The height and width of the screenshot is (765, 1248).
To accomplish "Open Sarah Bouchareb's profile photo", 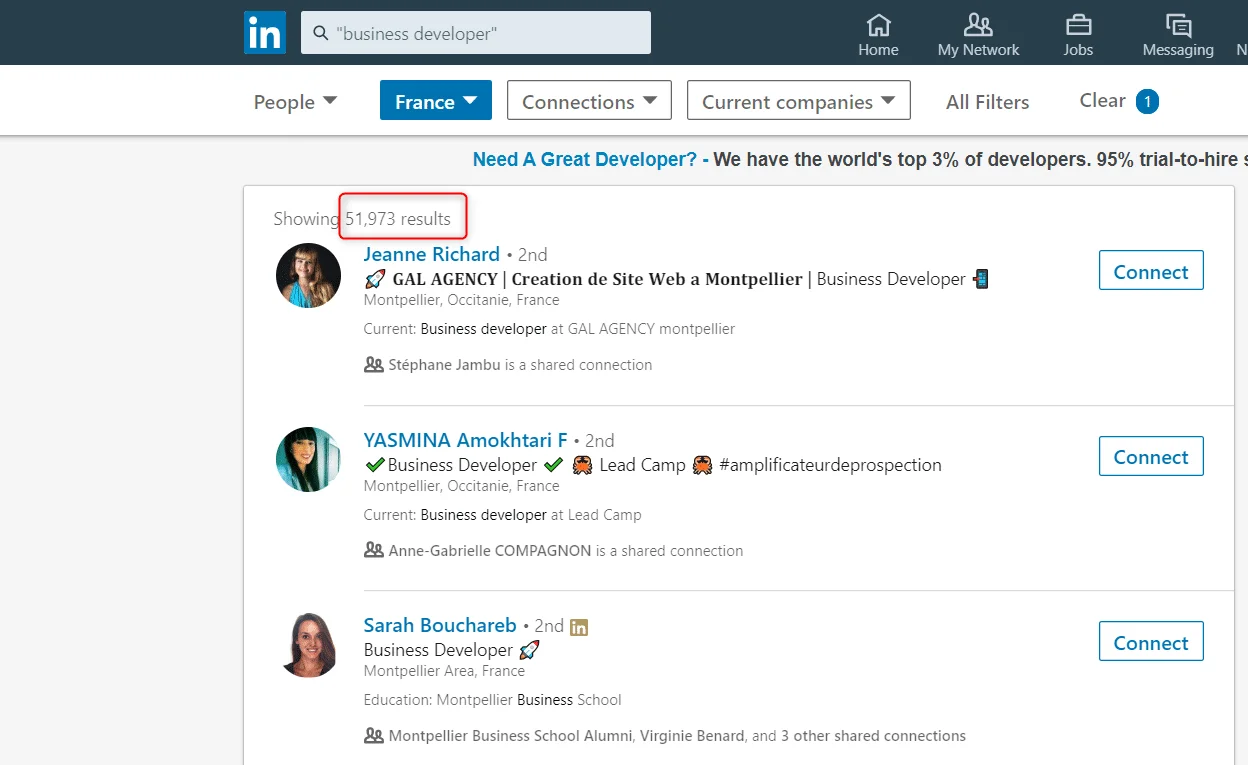I will tap(308, 645).
